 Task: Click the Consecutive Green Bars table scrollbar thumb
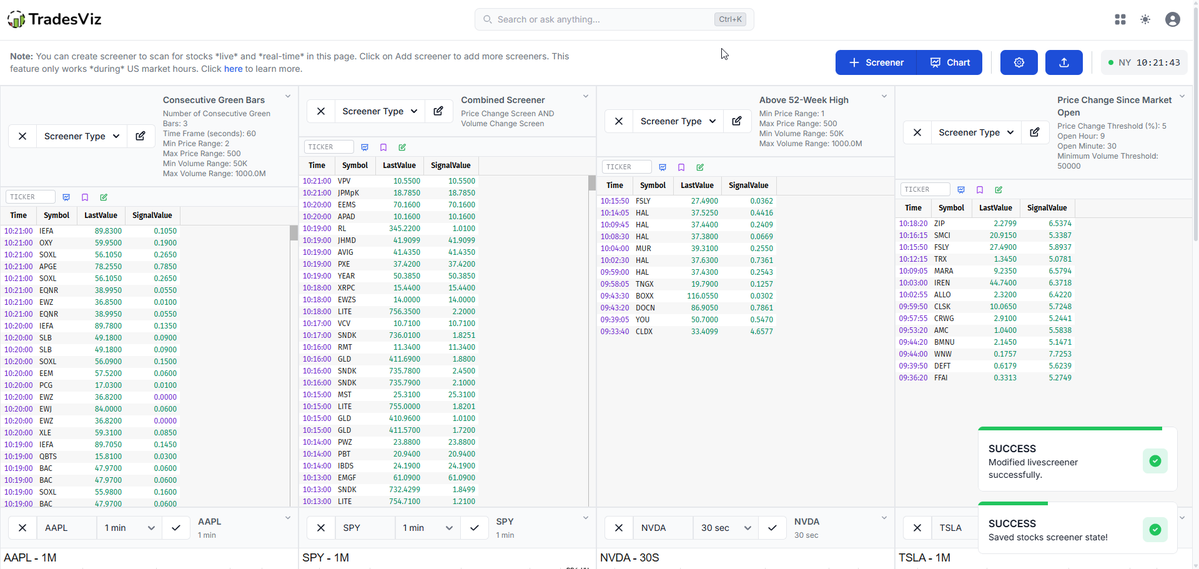pyautogui.click(x=294, y=232)
